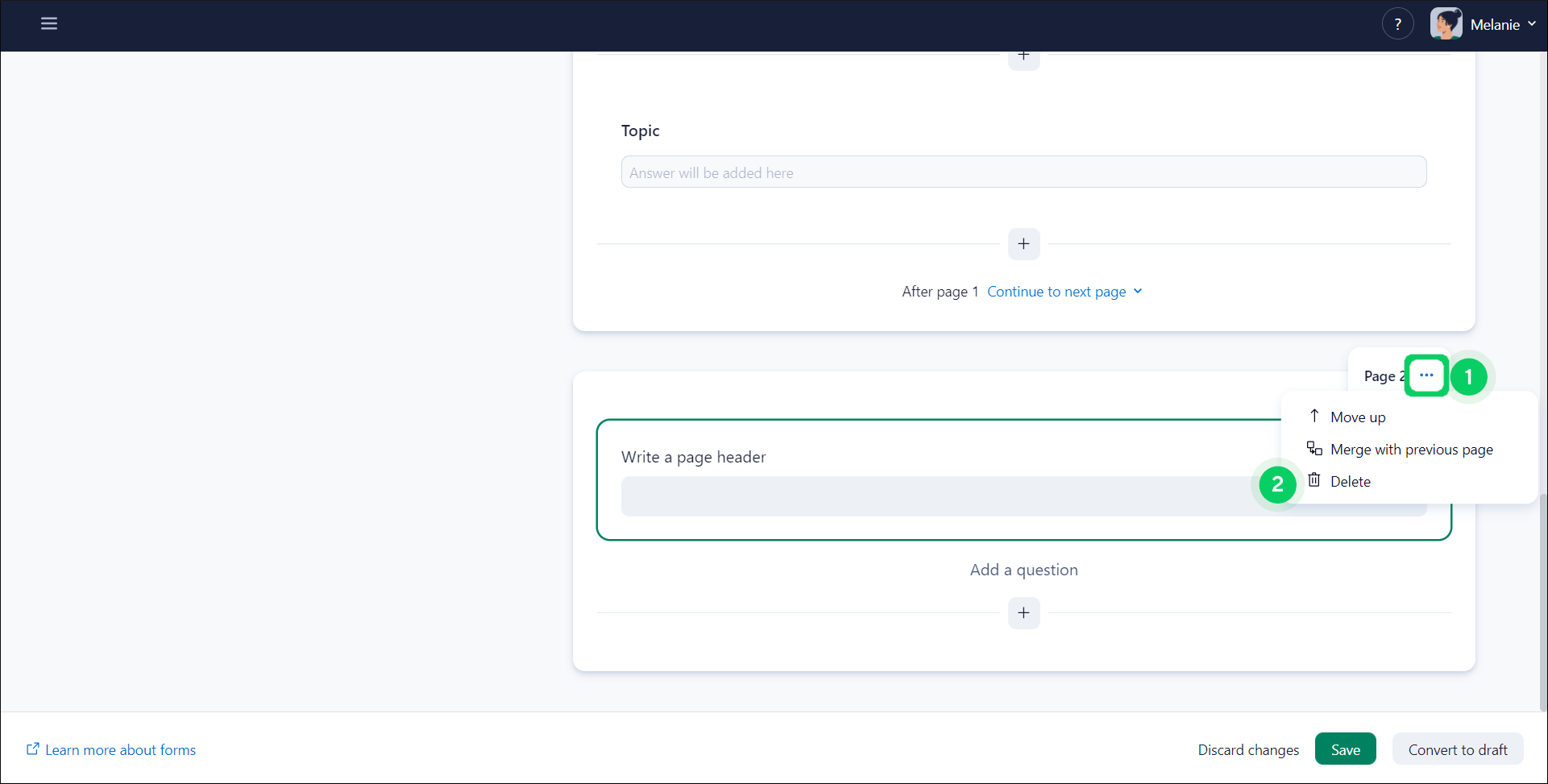Click the external link icon near Learn more
Image resolution: width=1548 pixels, height=784 pixels.
point(32,749)
